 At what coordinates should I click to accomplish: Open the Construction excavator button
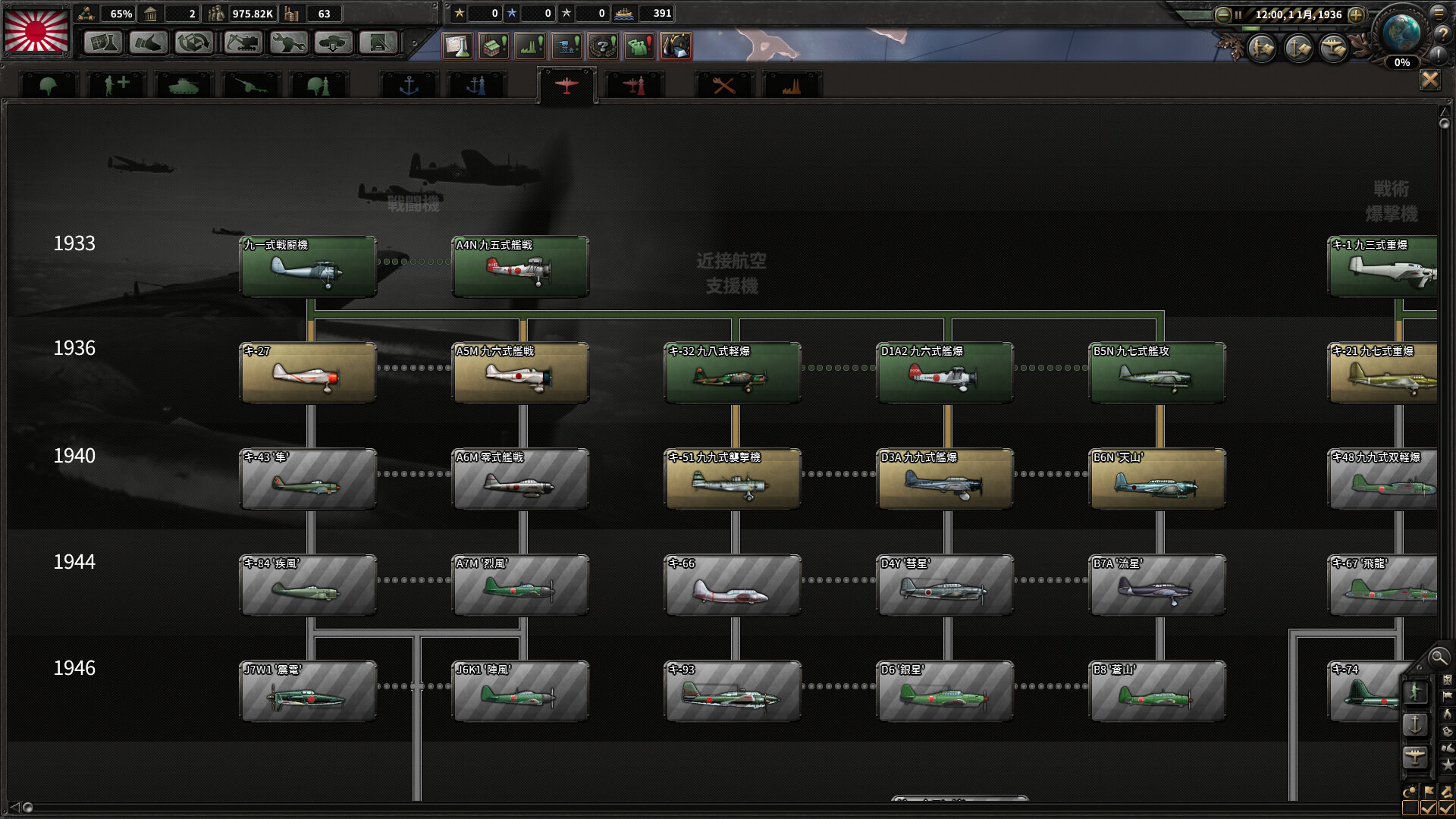coord(243,43)
